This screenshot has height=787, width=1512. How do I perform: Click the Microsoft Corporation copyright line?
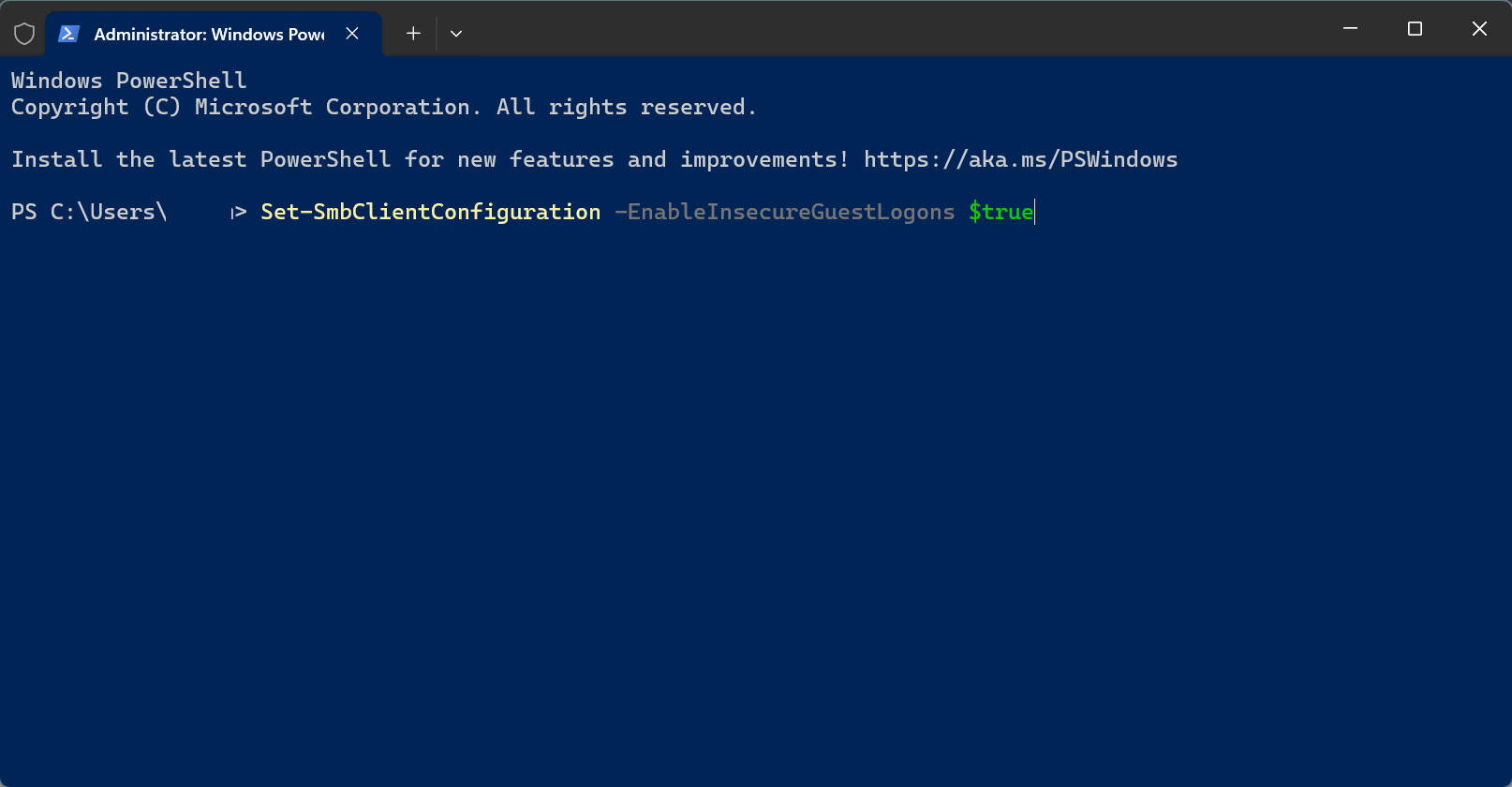383,107
